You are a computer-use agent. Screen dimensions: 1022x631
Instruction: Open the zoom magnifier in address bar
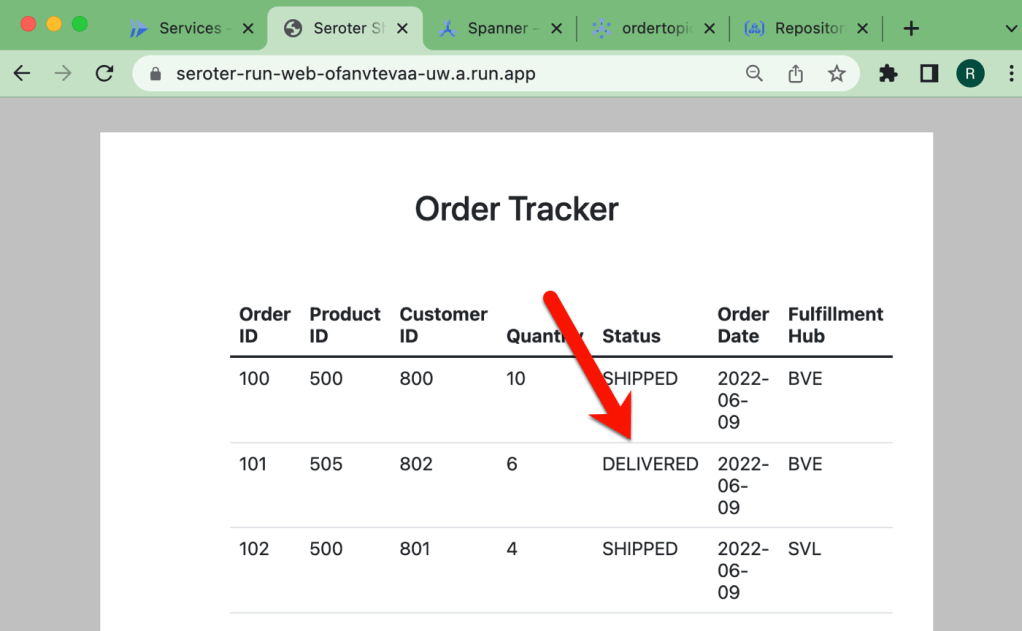coord(755,73)
